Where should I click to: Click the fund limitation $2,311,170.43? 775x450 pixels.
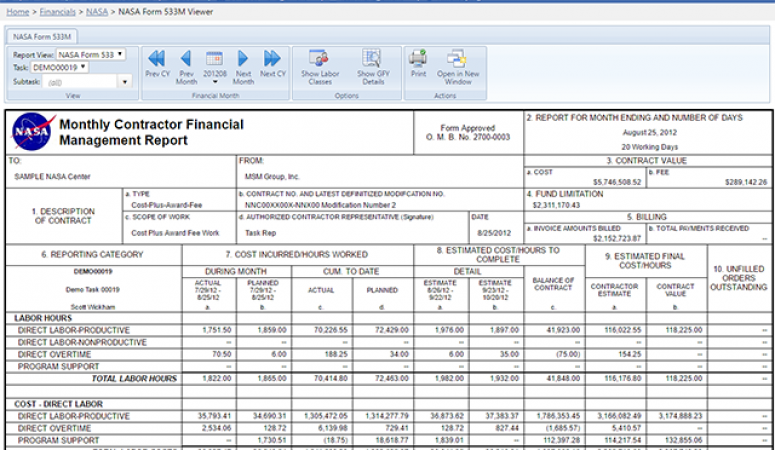coord(556,205)
